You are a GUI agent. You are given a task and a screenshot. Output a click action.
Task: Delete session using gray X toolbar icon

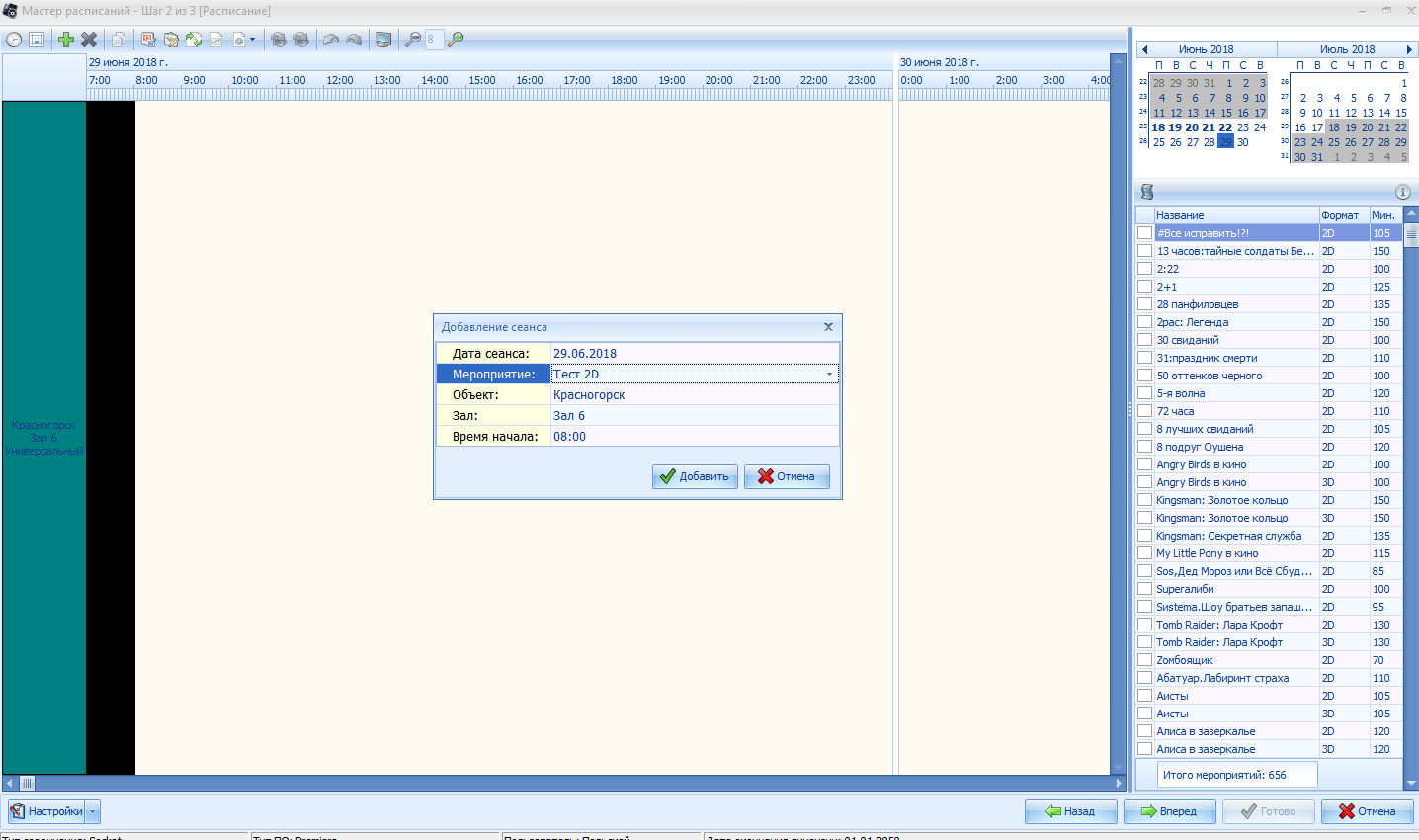point(89,40)
